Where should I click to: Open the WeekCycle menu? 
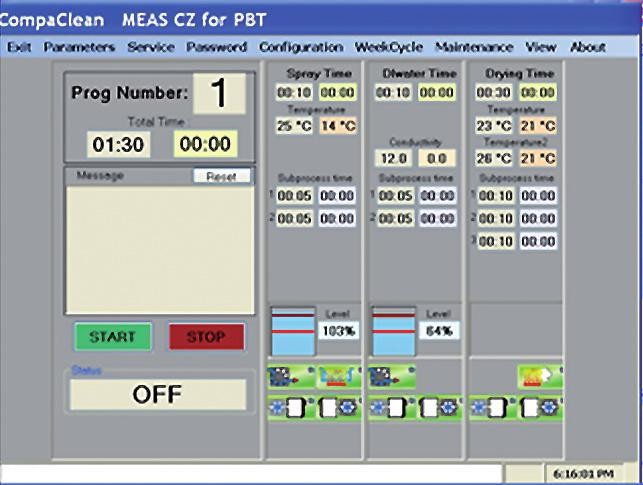click(388, 47)
